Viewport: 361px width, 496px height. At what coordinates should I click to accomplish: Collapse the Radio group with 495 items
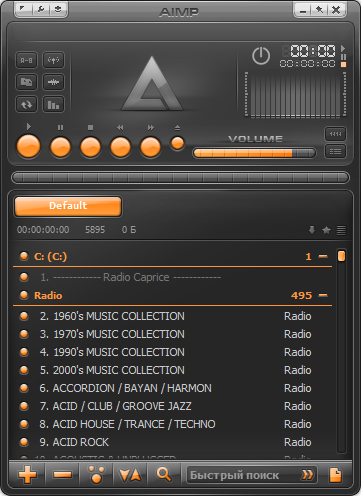[323, 295]
